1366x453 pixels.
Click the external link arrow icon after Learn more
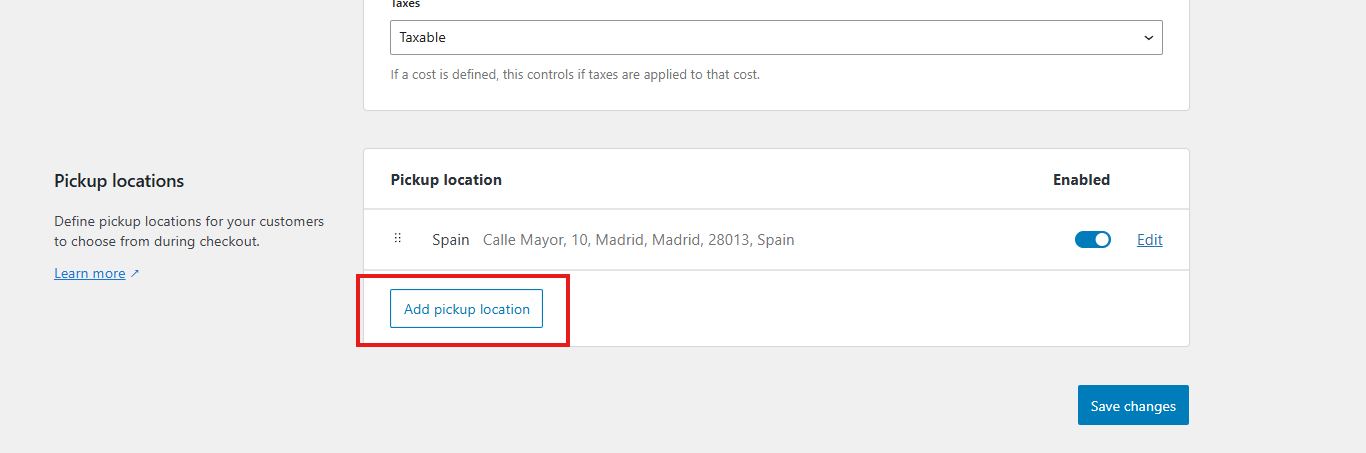pos(135,274)
